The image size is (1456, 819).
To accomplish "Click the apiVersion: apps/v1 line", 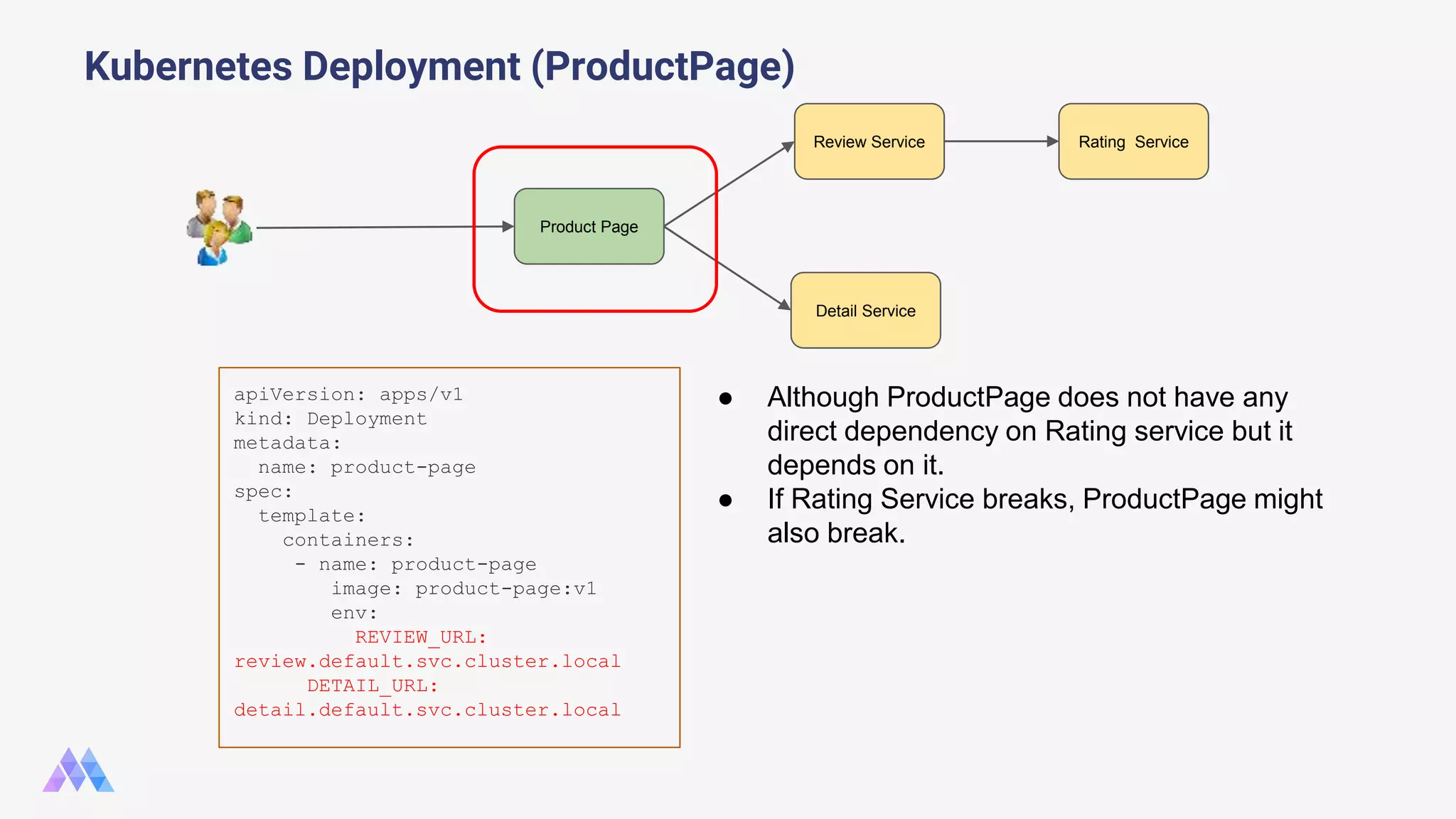I will (x=348, y=395).
